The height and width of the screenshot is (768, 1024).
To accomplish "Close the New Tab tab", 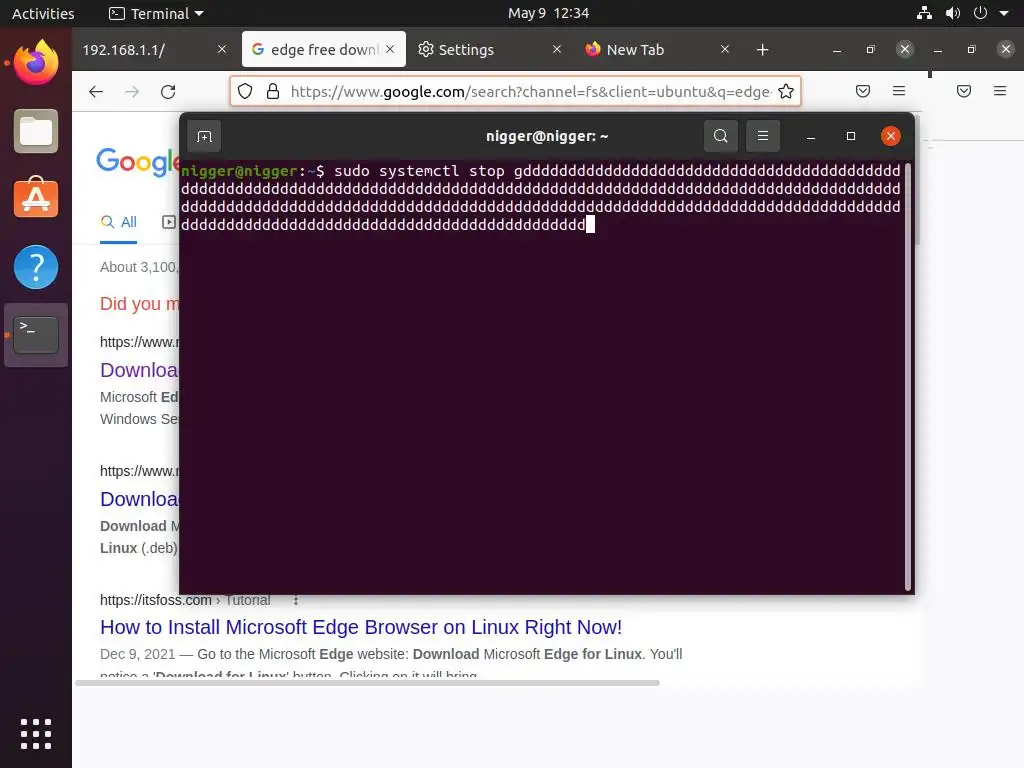I will point(725,50).
